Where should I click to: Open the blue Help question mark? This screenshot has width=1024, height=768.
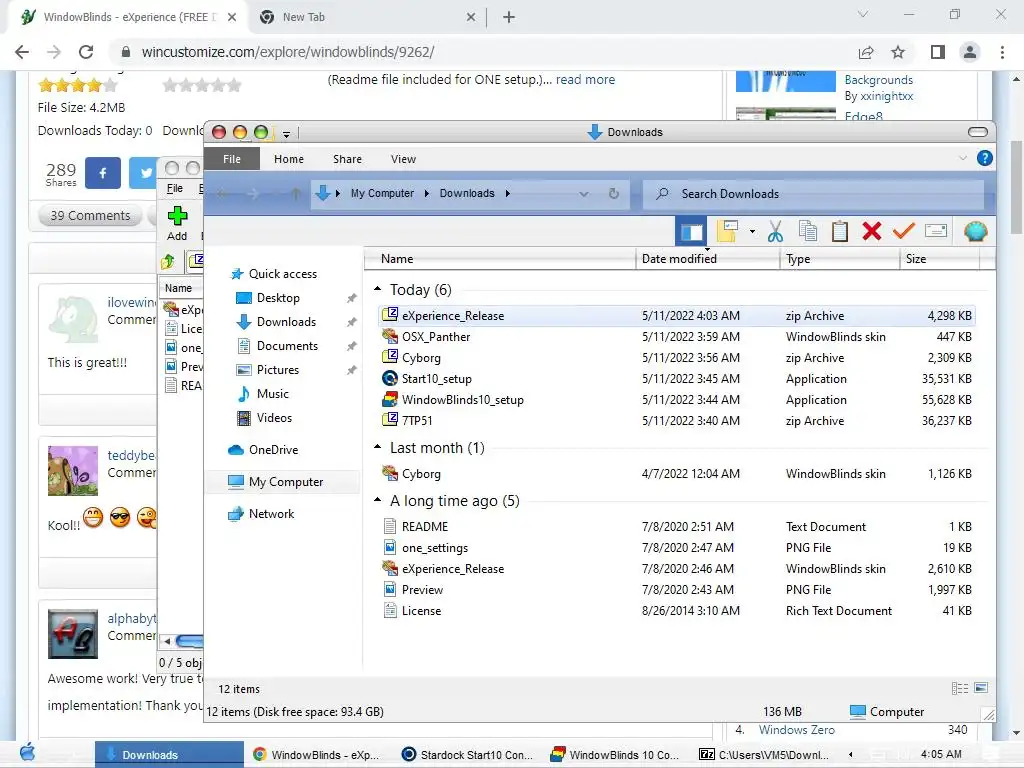coord(984,158)
